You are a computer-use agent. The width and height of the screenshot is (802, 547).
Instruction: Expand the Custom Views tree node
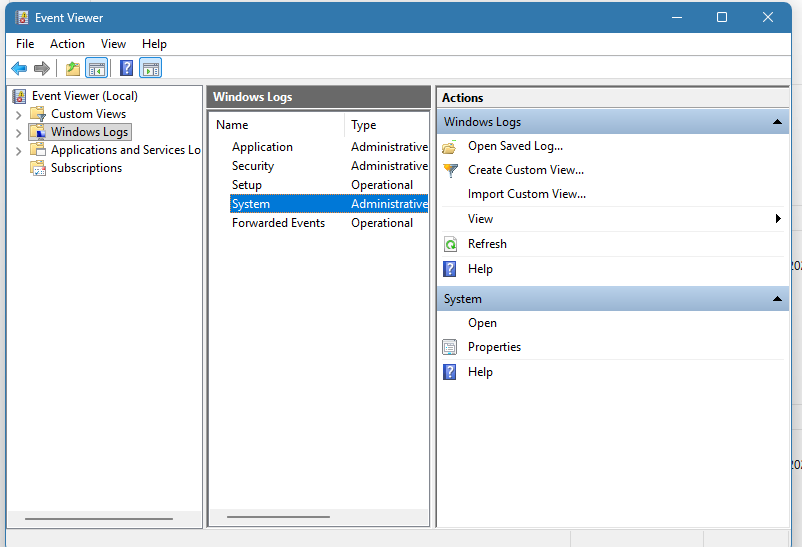pos(18,115)
